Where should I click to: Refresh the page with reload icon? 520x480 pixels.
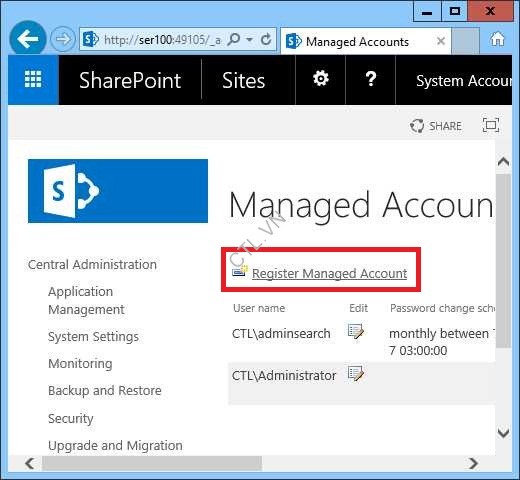[x=266, y=39]
